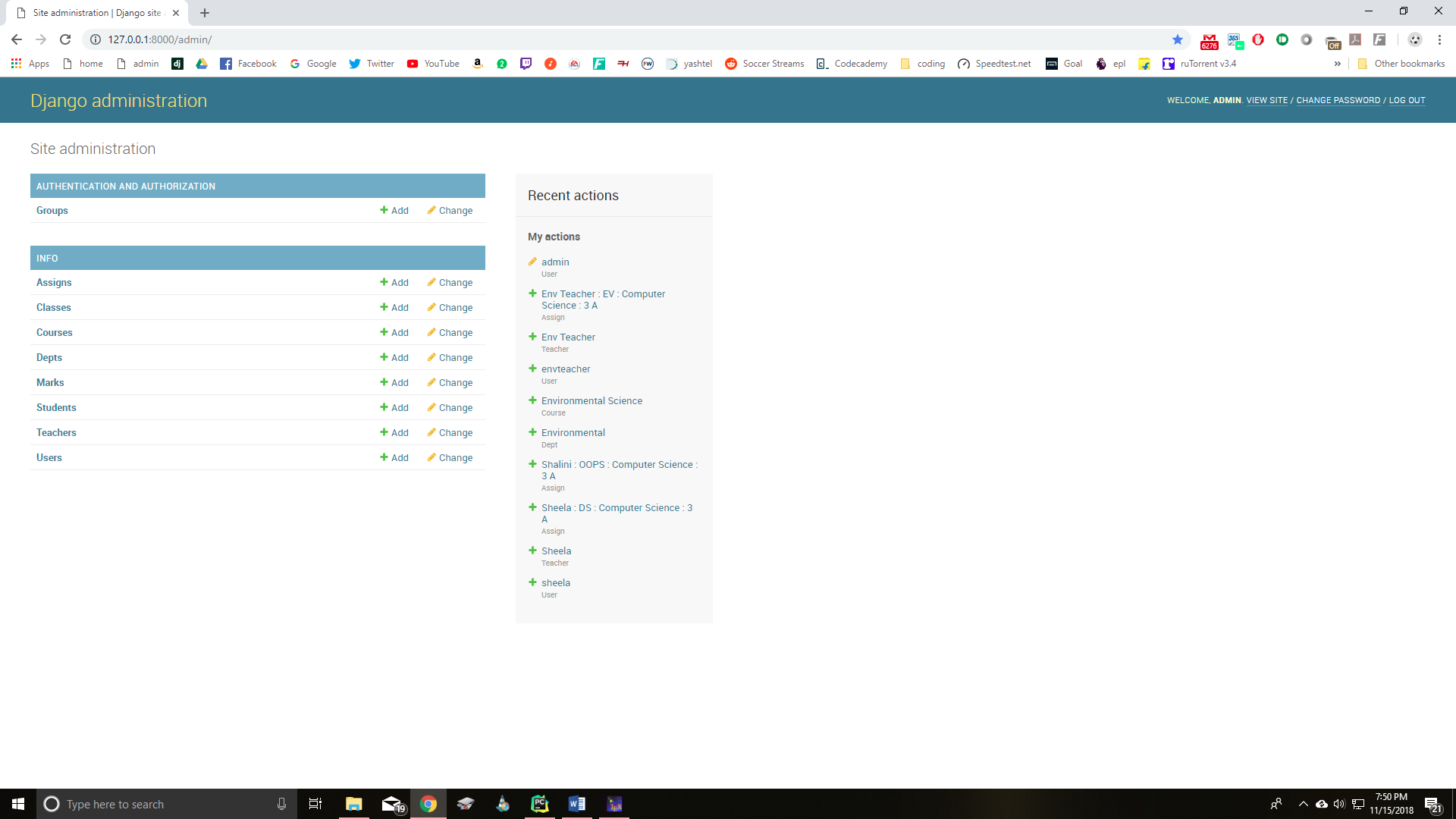Open the Word app from the taskbar
Screen dimensions: 1456x819
(576, 804)
